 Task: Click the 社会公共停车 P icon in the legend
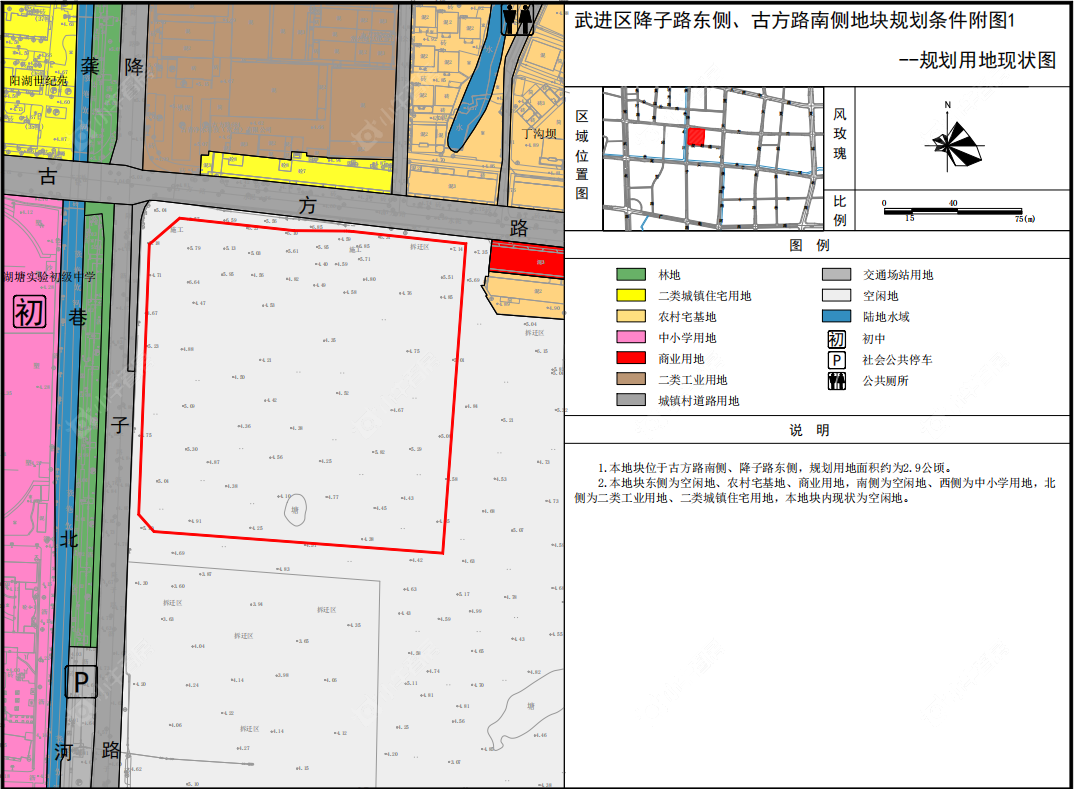pos(836,360)
